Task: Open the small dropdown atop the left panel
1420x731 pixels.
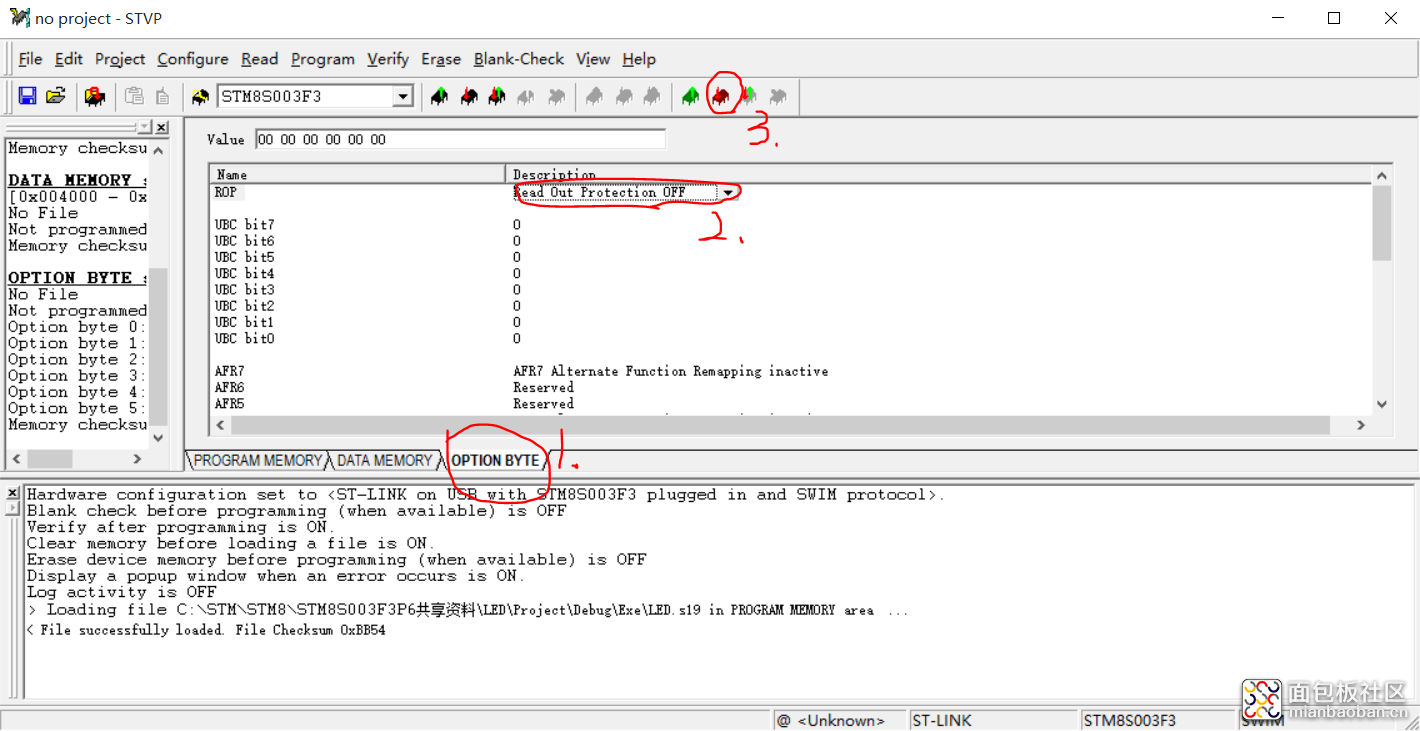Action: click(145, 127)
